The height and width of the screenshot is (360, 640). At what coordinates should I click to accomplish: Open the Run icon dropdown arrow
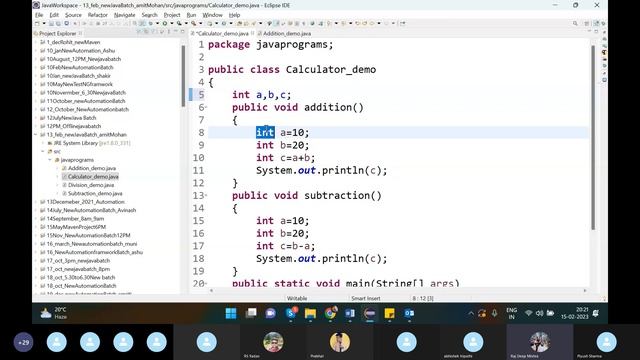pos(171,24)
